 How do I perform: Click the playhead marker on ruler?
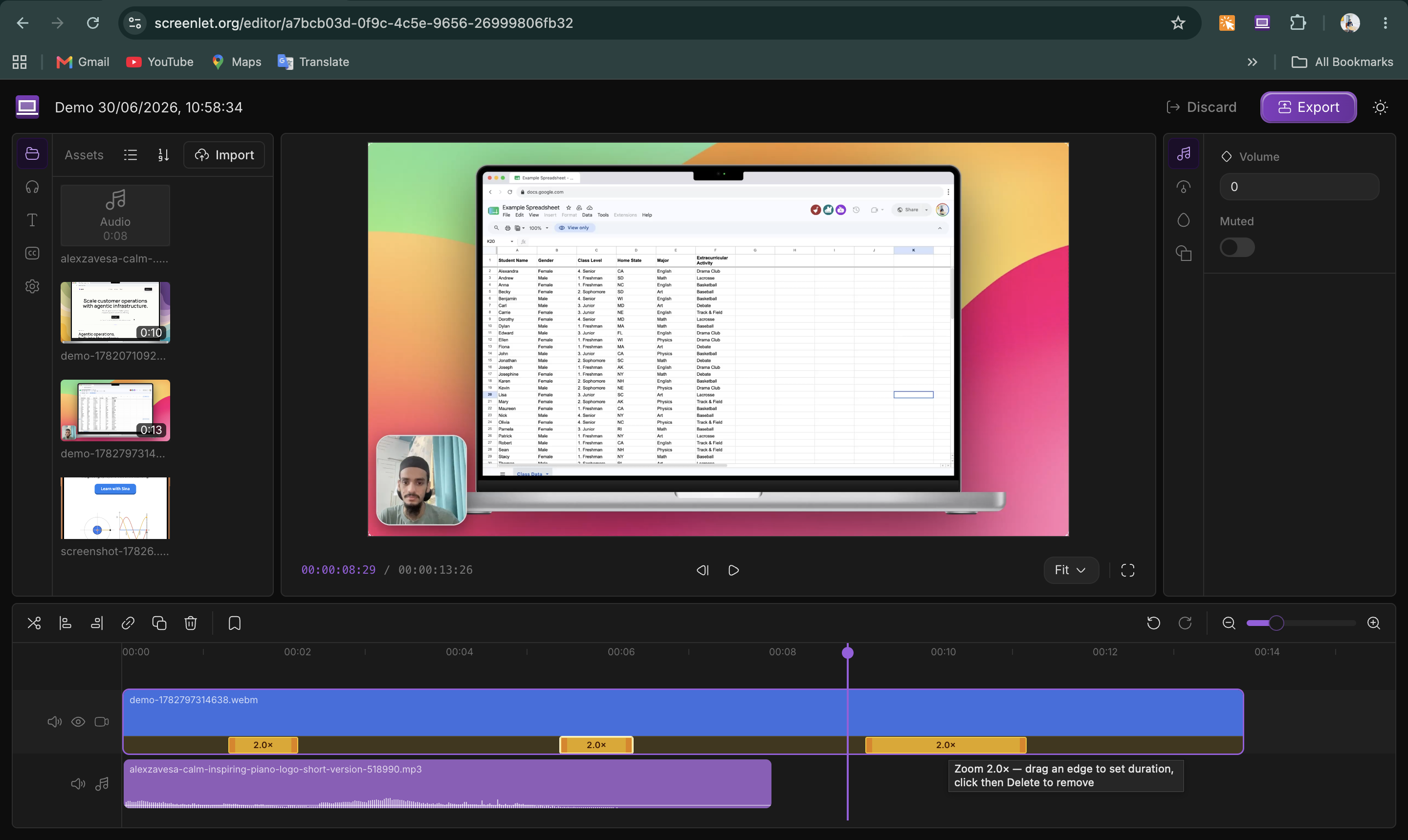(x=848, y=653)
